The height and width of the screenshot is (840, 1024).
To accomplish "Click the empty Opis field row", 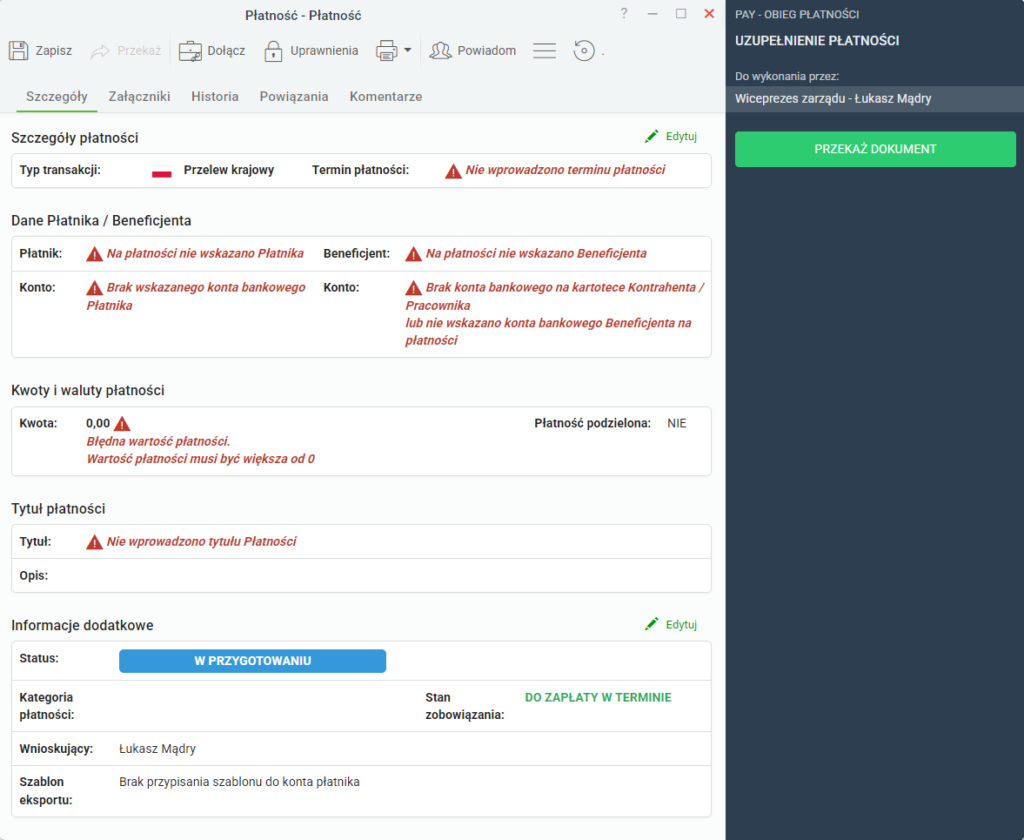I will coord(361,575).
